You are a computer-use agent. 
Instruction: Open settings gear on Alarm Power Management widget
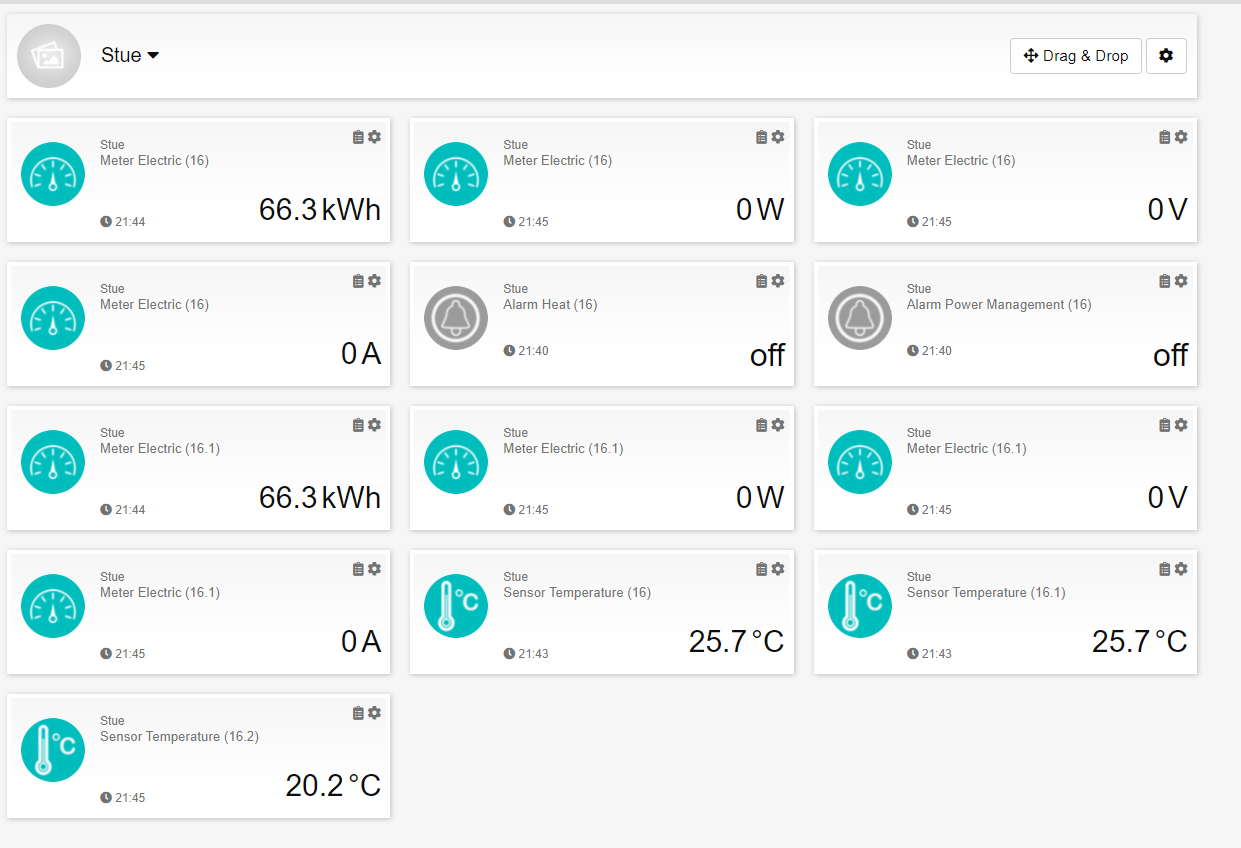coord(1181,281)
